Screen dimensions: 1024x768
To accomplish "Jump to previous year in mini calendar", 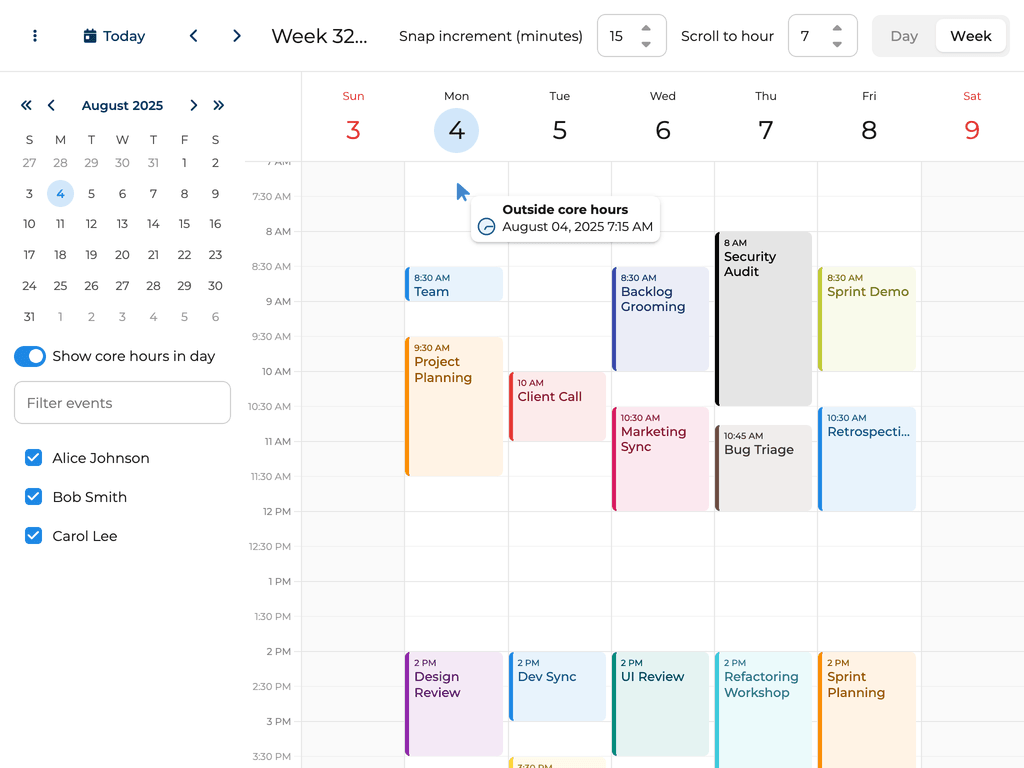I will tap(26, 105).
